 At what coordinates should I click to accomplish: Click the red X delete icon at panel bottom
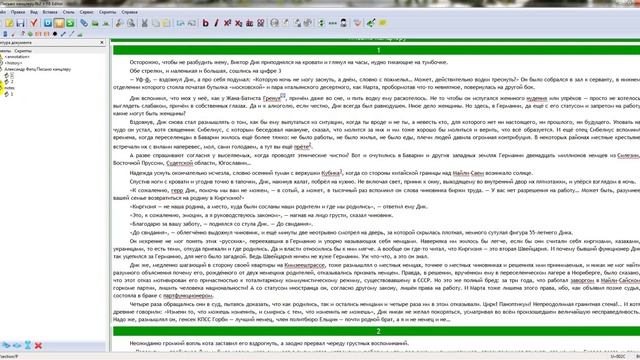coord(38,346)
